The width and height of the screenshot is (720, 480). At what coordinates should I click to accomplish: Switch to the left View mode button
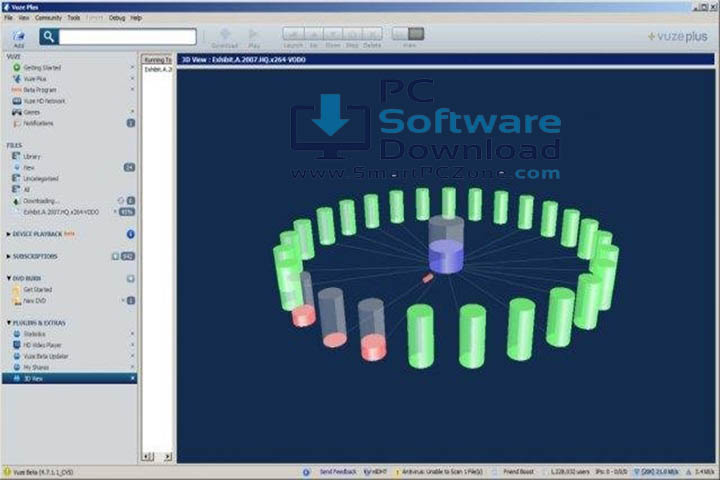point(400,34)
